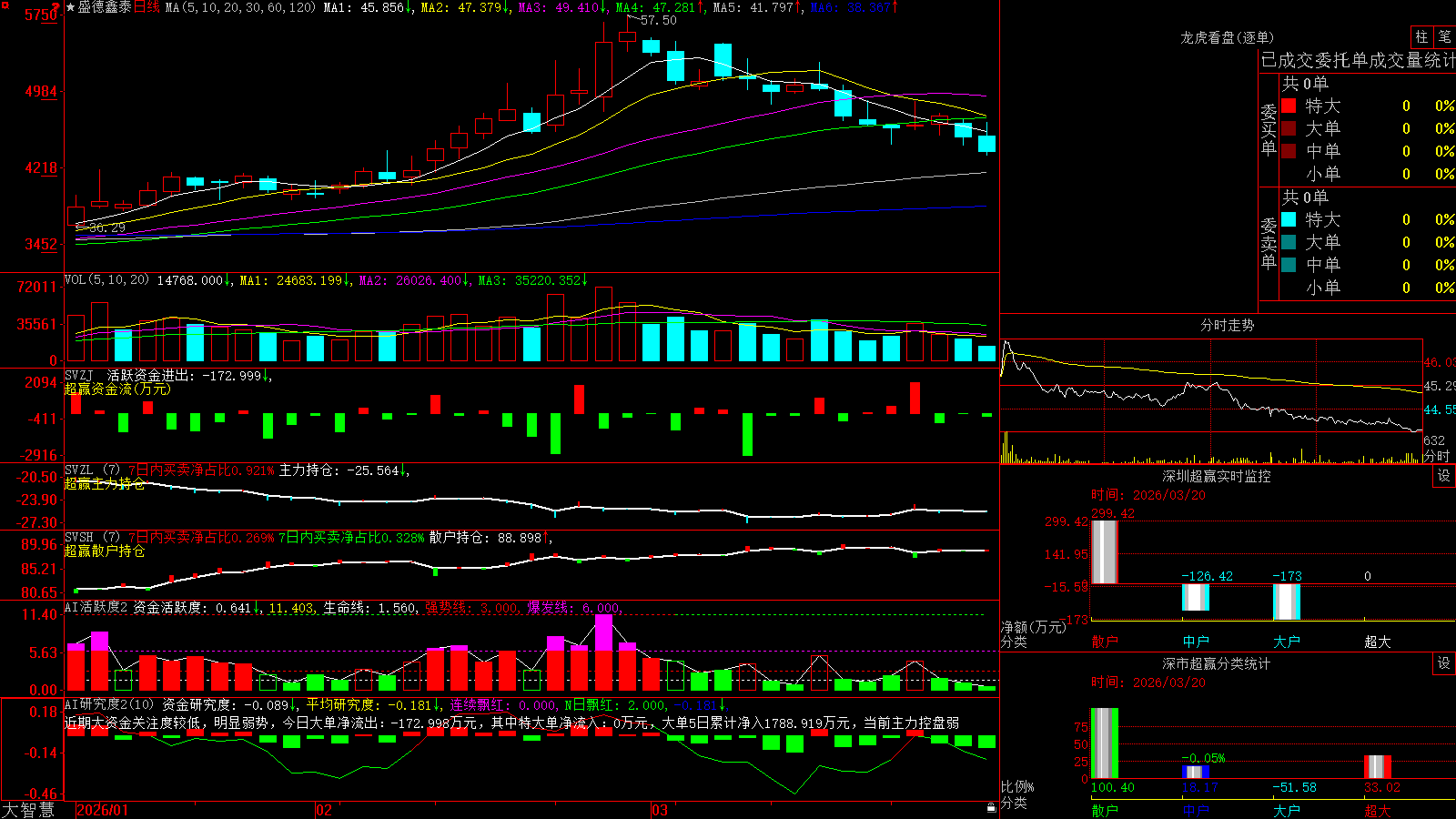Jump to the 03 month marker
This screenshot has height=819, width=1456.
(x=661, y=810)
